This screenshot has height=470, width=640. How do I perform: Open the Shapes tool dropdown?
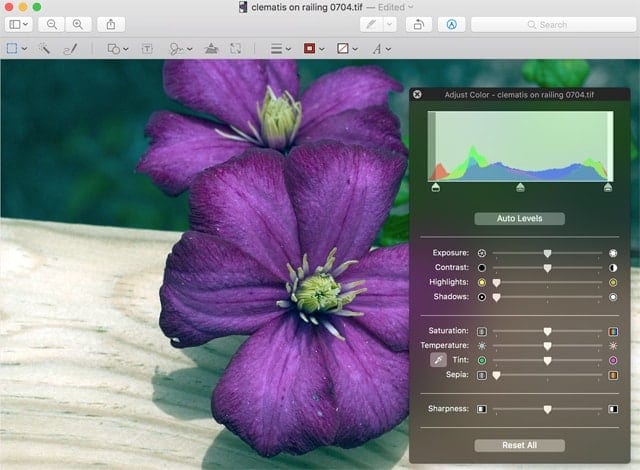[x=117, y=48]
